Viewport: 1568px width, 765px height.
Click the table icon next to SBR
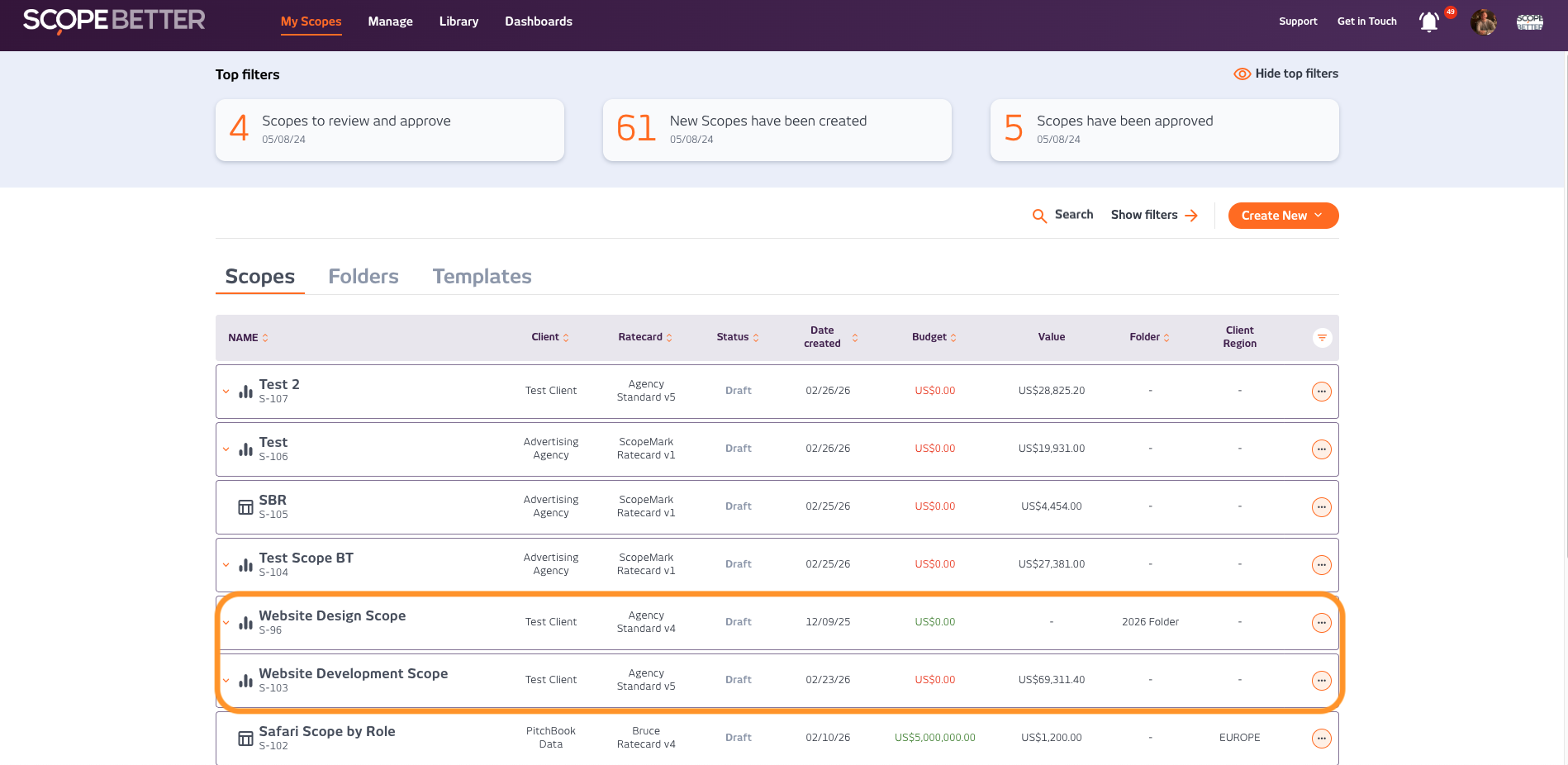(x=245, y=507)
